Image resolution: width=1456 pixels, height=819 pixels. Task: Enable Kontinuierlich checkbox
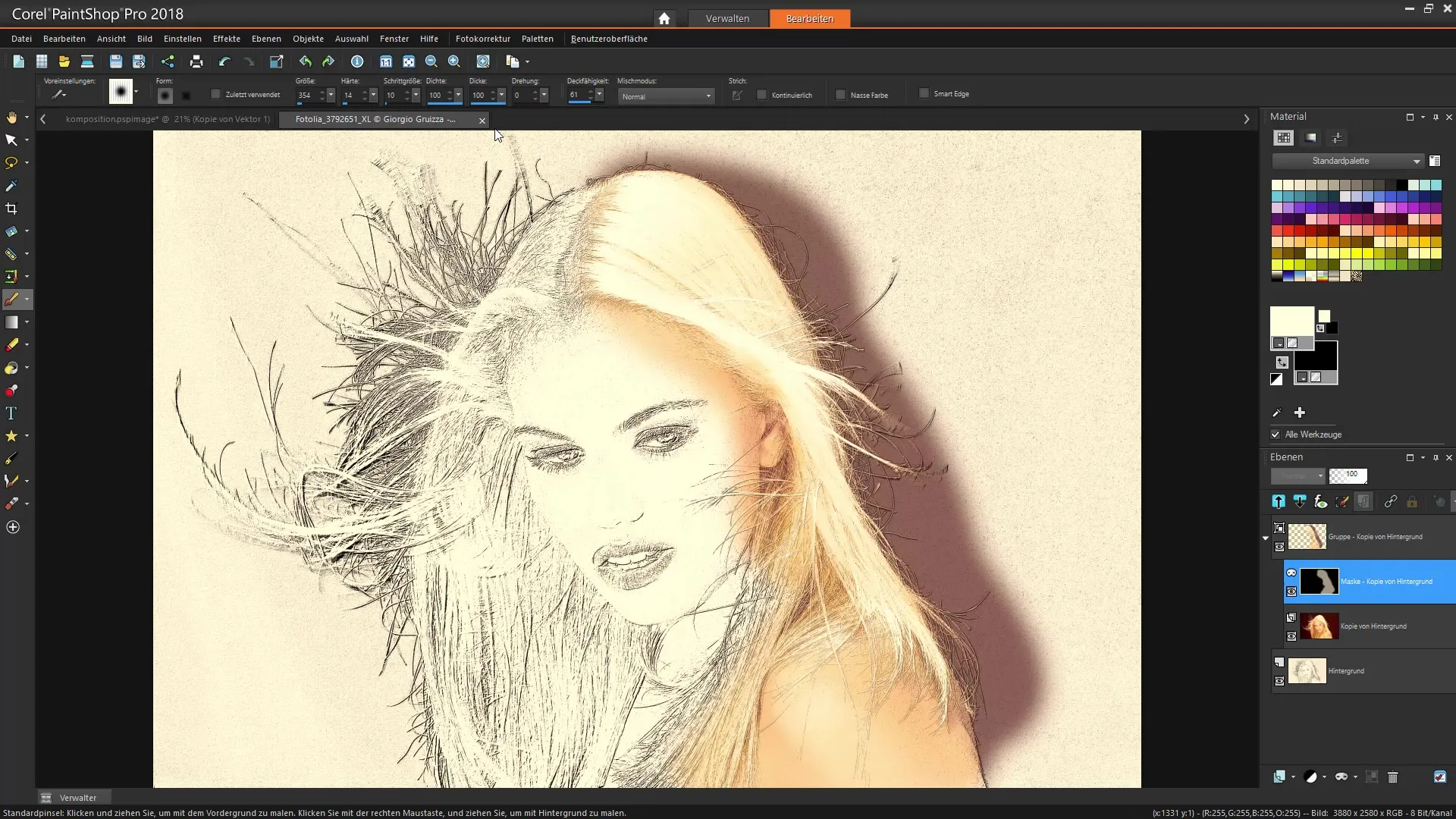762,95
